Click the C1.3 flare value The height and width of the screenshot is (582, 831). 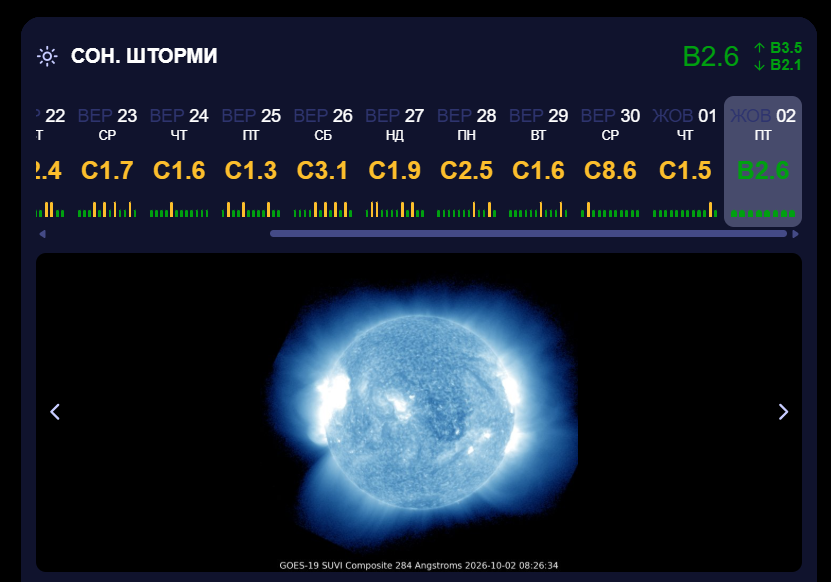tap(251, 171)
